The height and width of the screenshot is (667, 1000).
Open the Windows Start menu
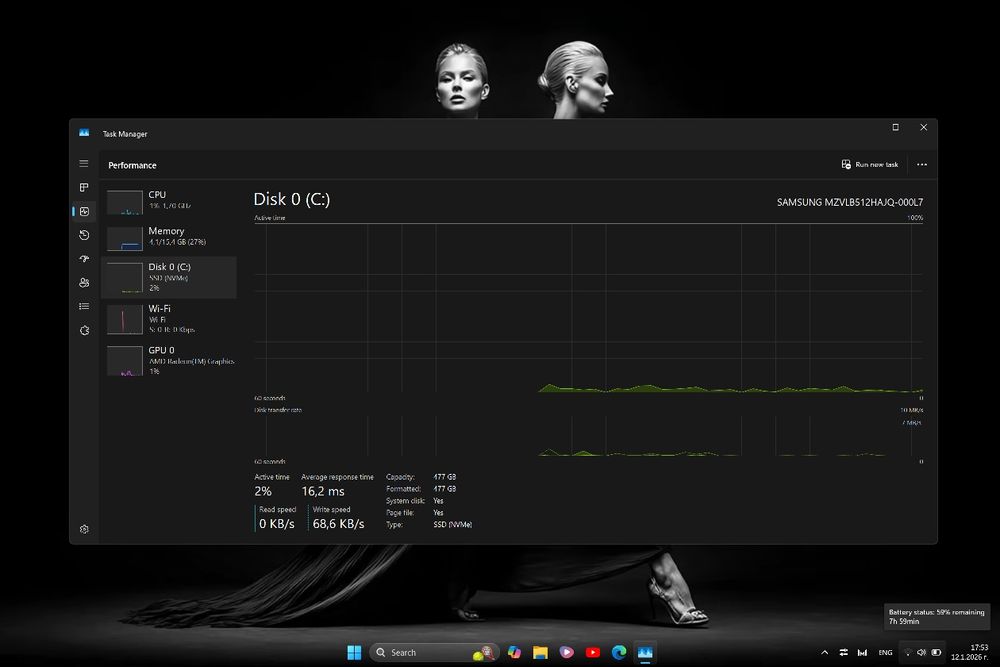354,652
